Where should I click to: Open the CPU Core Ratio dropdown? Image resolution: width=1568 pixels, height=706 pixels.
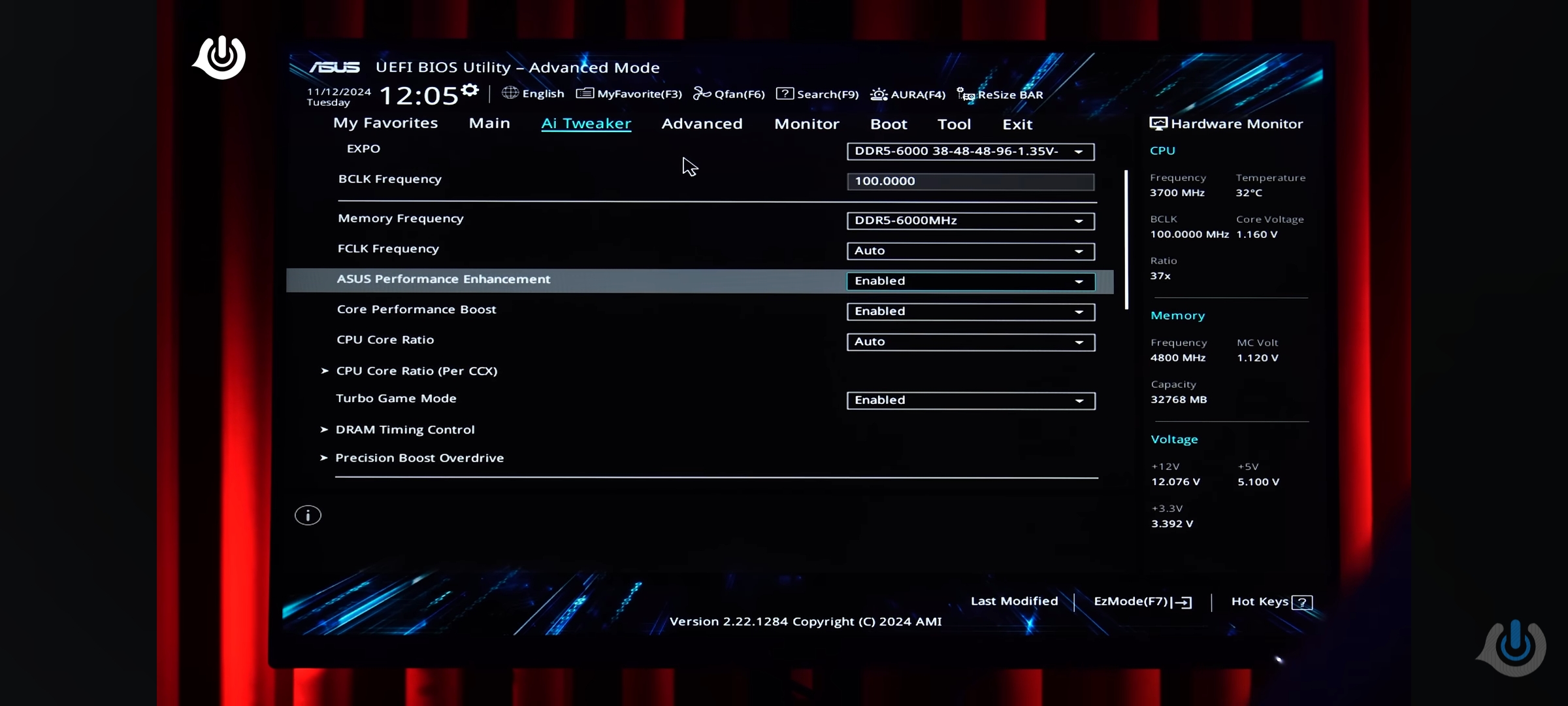(971, 342)
